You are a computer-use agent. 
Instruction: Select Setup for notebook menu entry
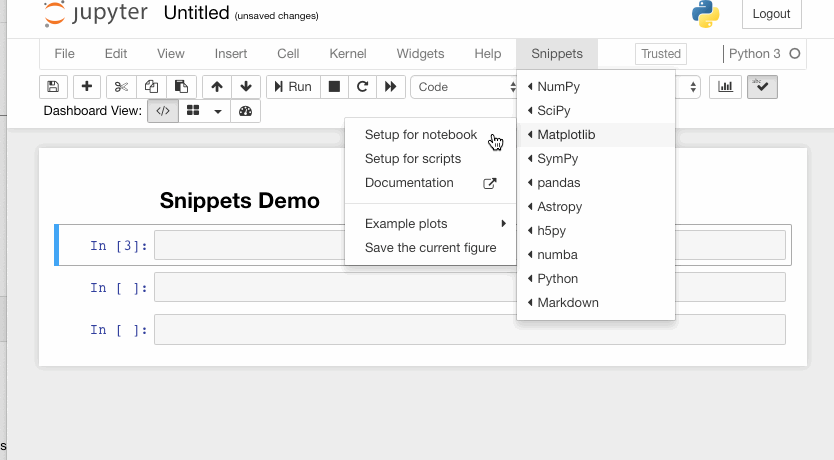[420, 135]
